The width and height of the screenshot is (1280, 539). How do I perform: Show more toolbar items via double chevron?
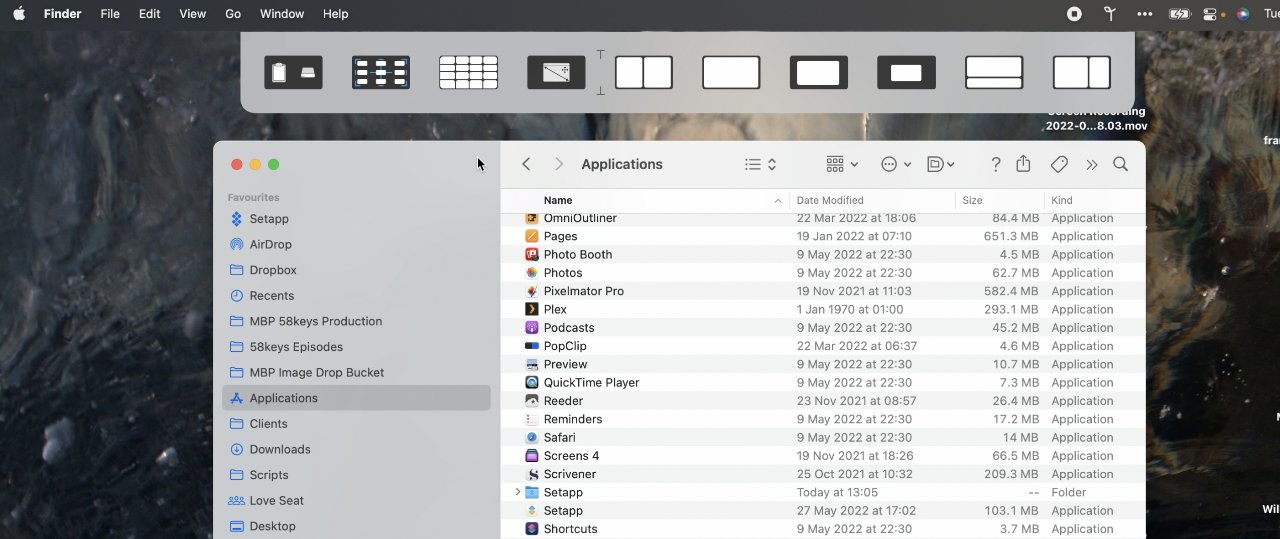point(1092,164)
